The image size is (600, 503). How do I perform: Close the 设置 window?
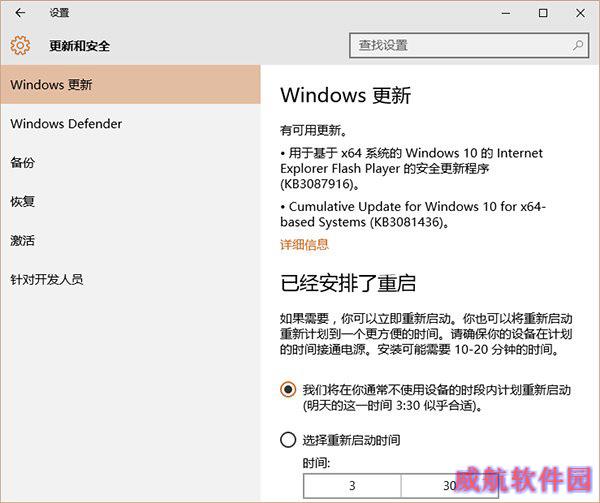click(580, 13)
